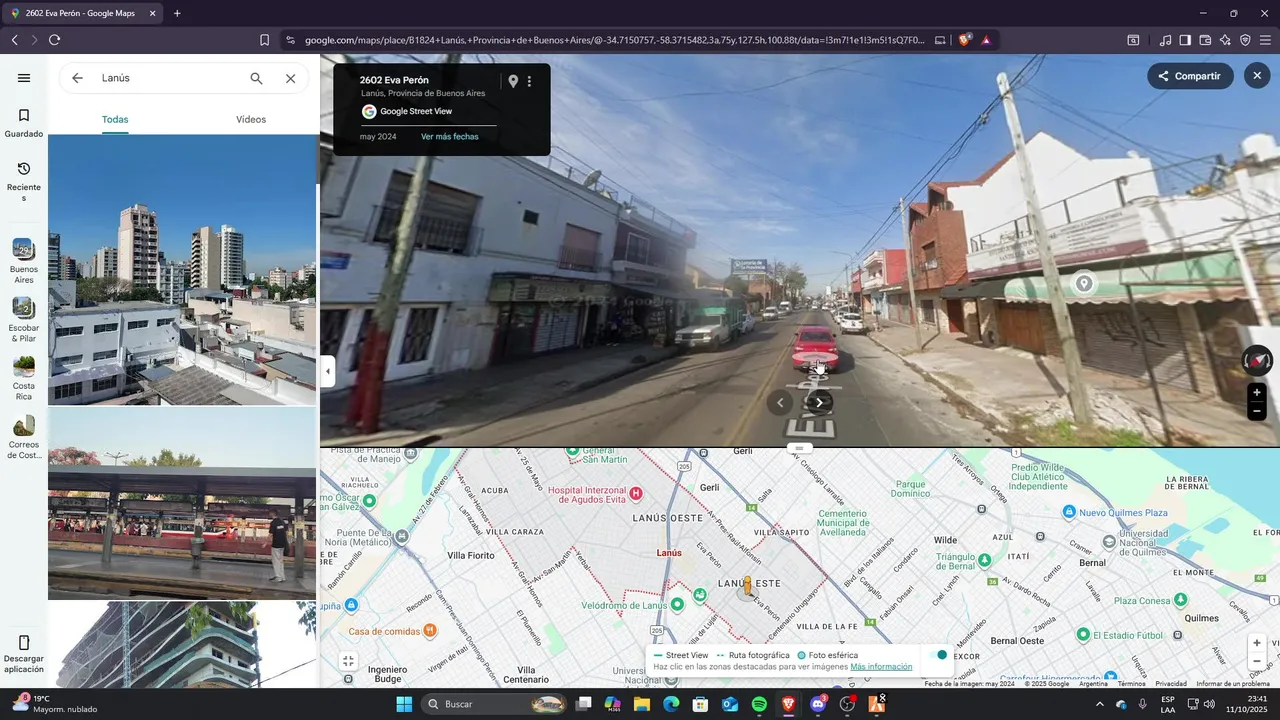Image resolution: width=1280 pixels, height=720 pixels.
Task: Click El Estadio Fútbol map marker
Action: (1083, 636)
